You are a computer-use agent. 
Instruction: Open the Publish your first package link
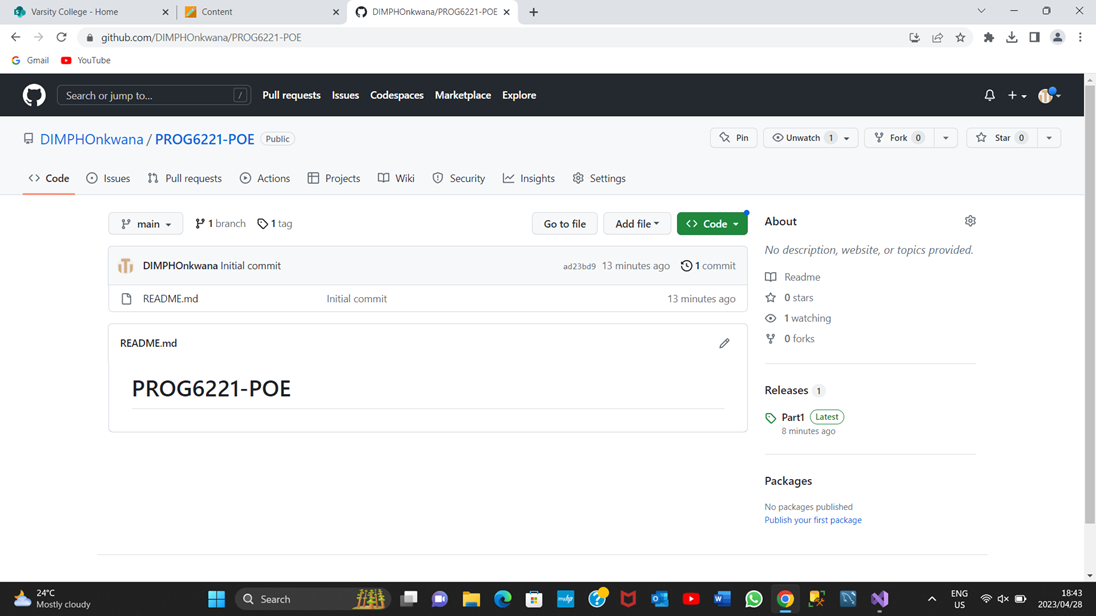(x=812, y=519)
